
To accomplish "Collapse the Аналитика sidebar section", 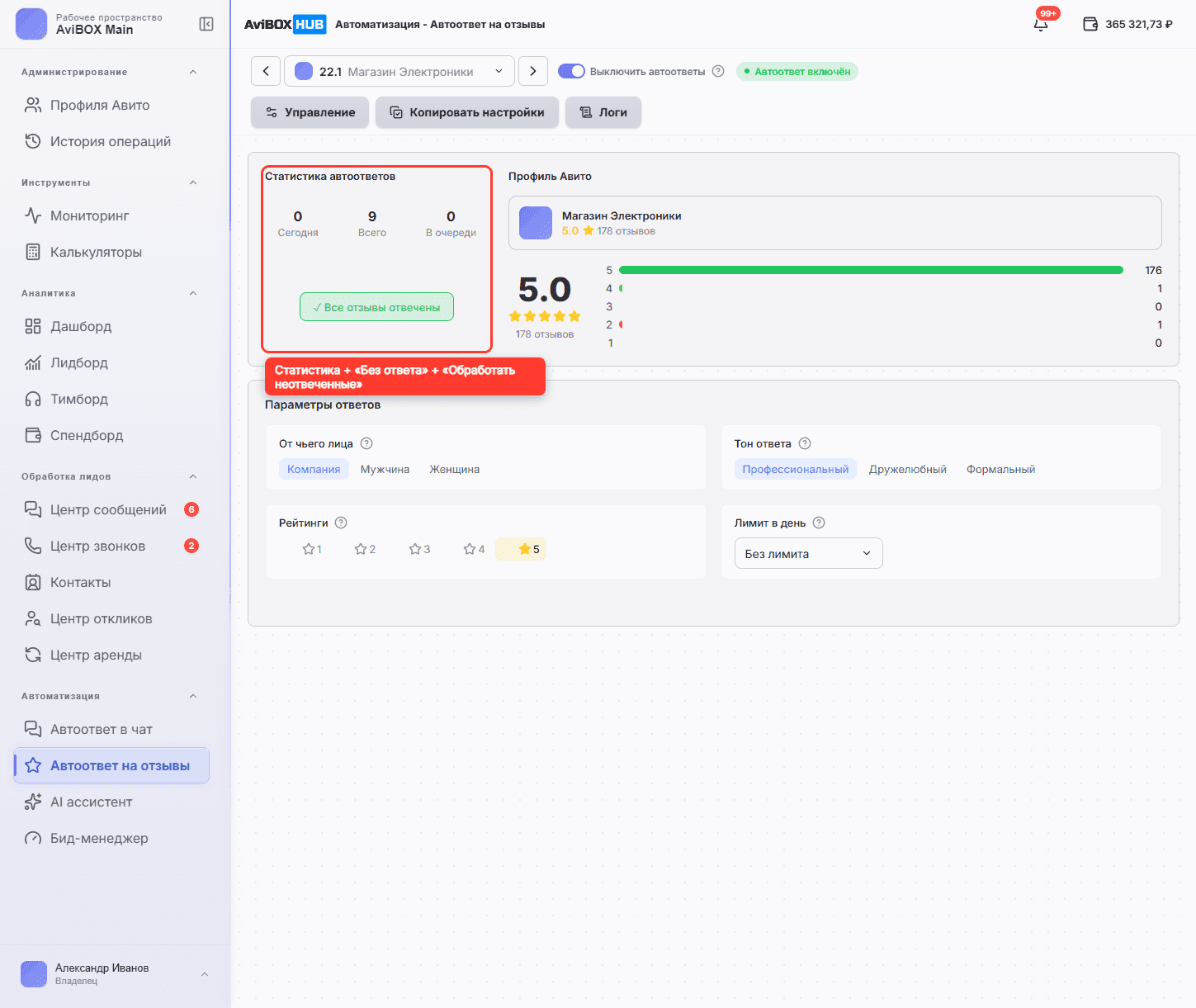I will point(193,293).
